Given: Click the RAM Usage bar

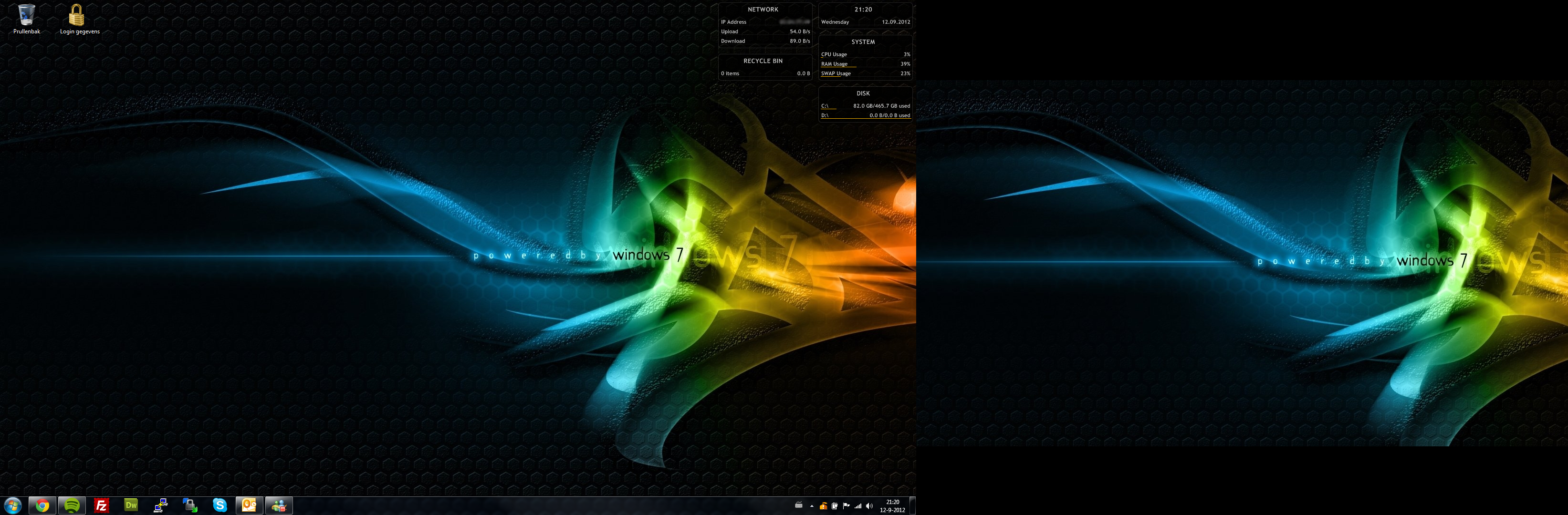Looking at the screenshot, I should [x=838, y=67].
